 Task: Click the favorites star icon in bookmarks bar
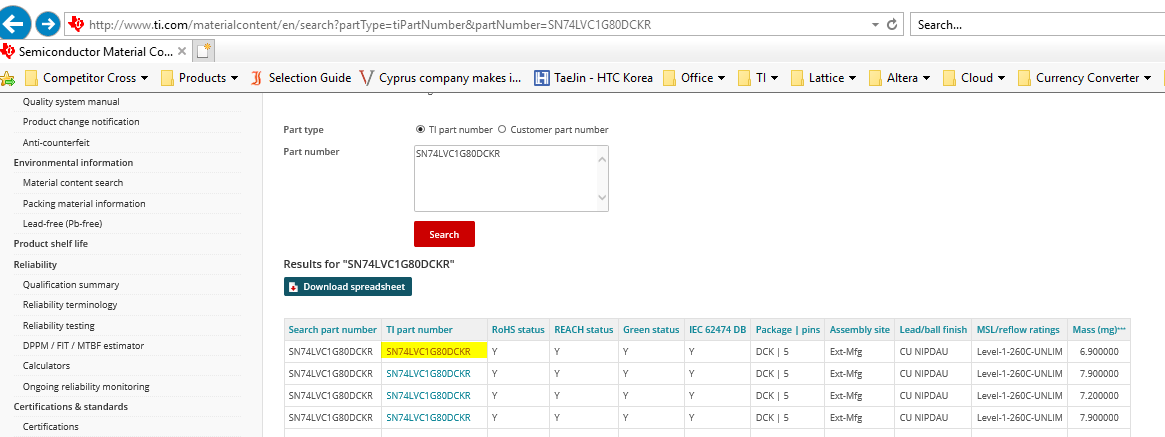7,78
